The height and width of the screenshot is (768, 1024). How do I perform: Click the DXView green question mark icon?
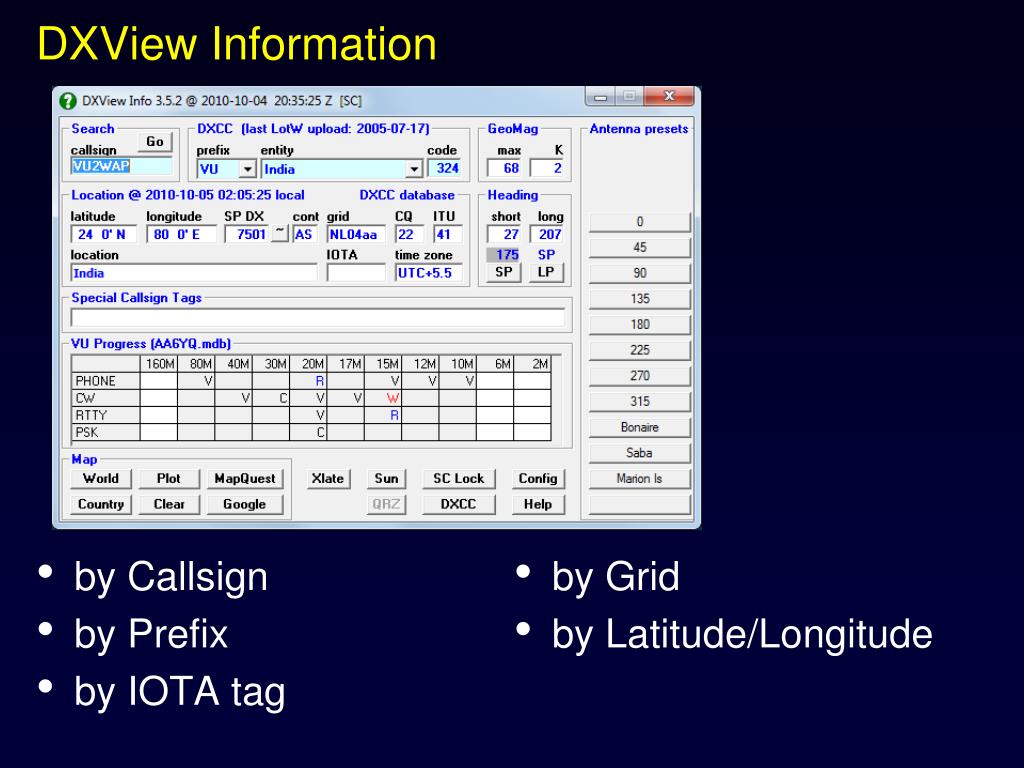click(x=67, y=101)
